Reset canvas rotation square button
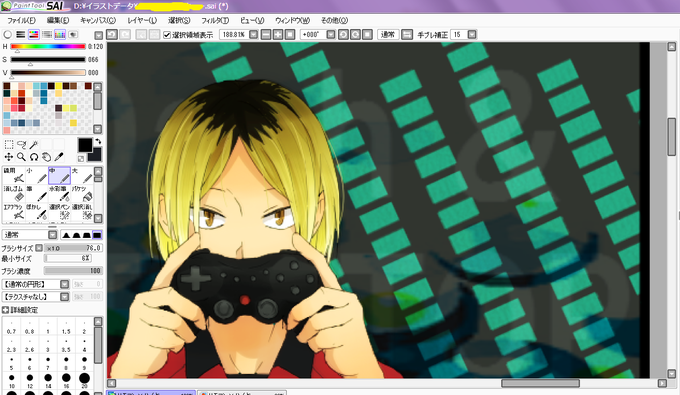Image resolution: width=680 pixels, height=395 pixels. tap(367, 34)
